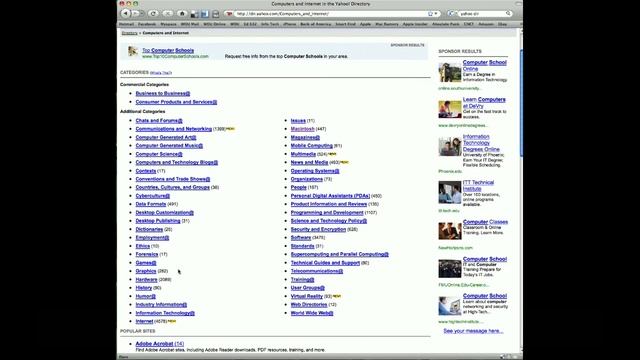Click the blue floppy save icon in toolbar
640x360 pixels.
[205, 14]
